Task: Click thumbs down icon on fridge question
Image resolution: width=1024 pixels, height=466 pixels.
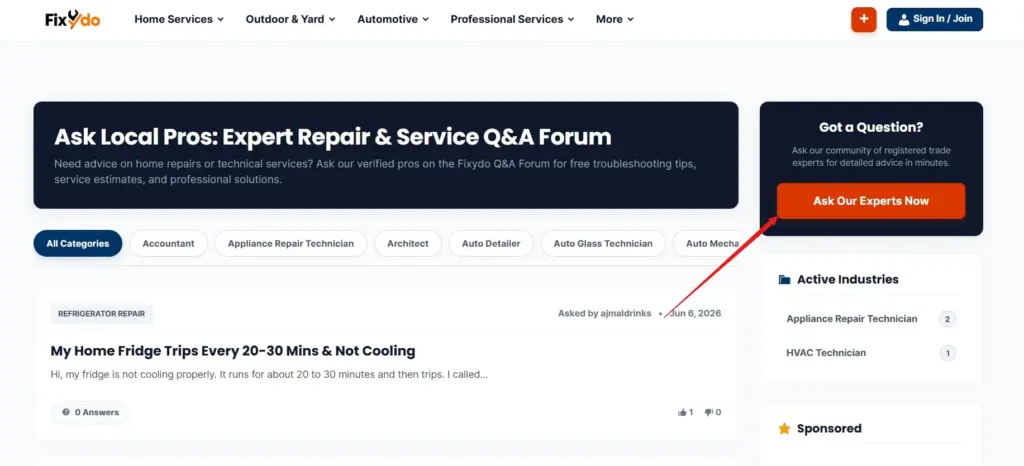Action: point(709,412)
